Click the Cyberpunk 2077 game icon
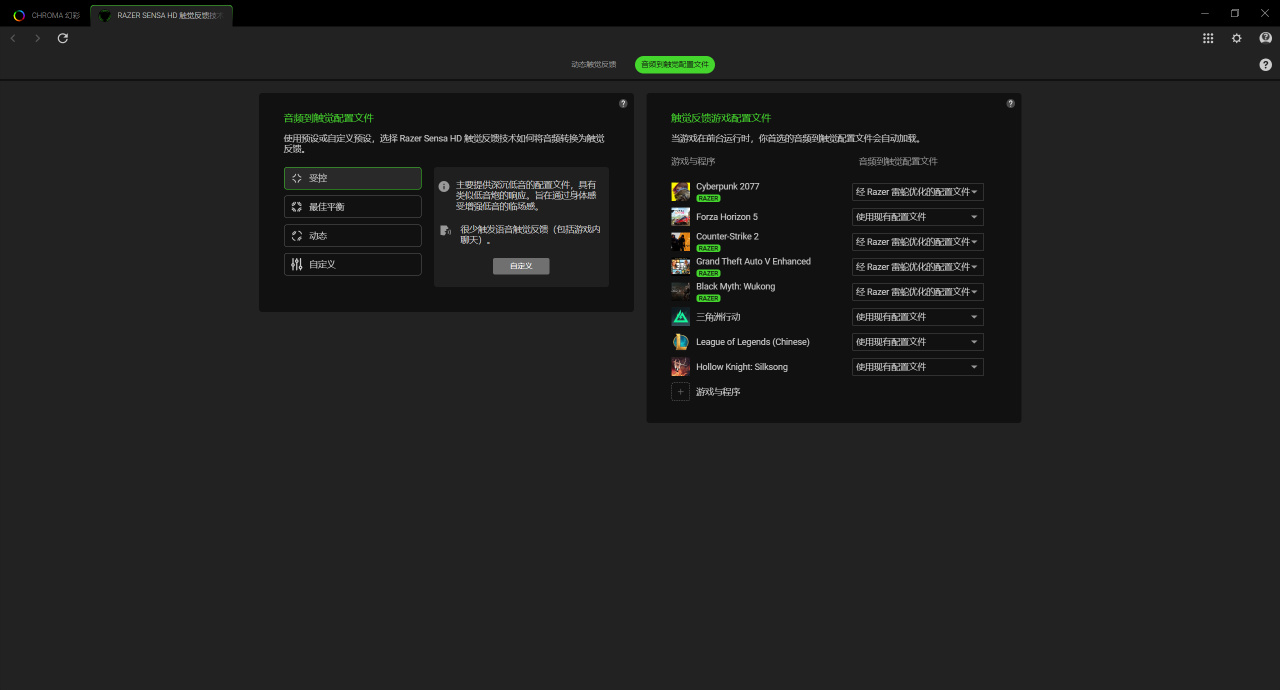 tap(680, 192)
